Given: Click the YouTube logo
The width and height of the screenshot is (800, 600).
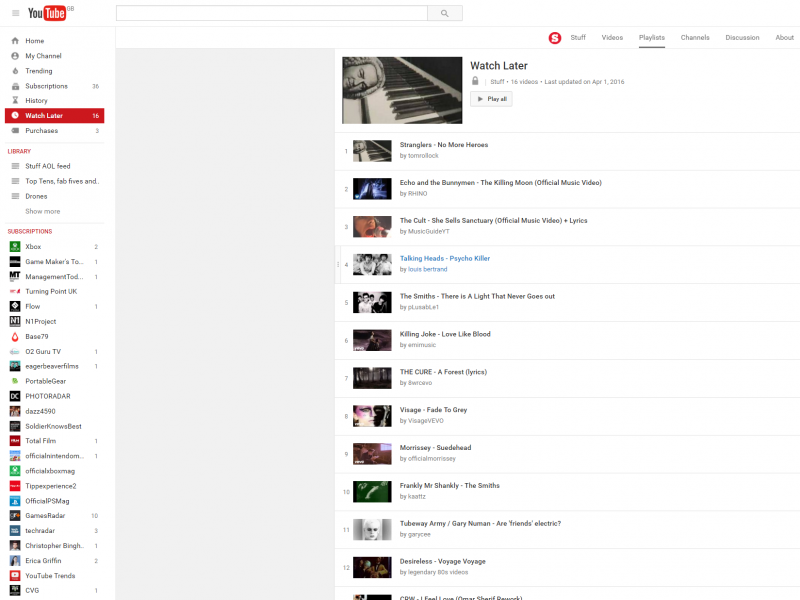Looking at the screenshot, I should (x=47, y=13).
